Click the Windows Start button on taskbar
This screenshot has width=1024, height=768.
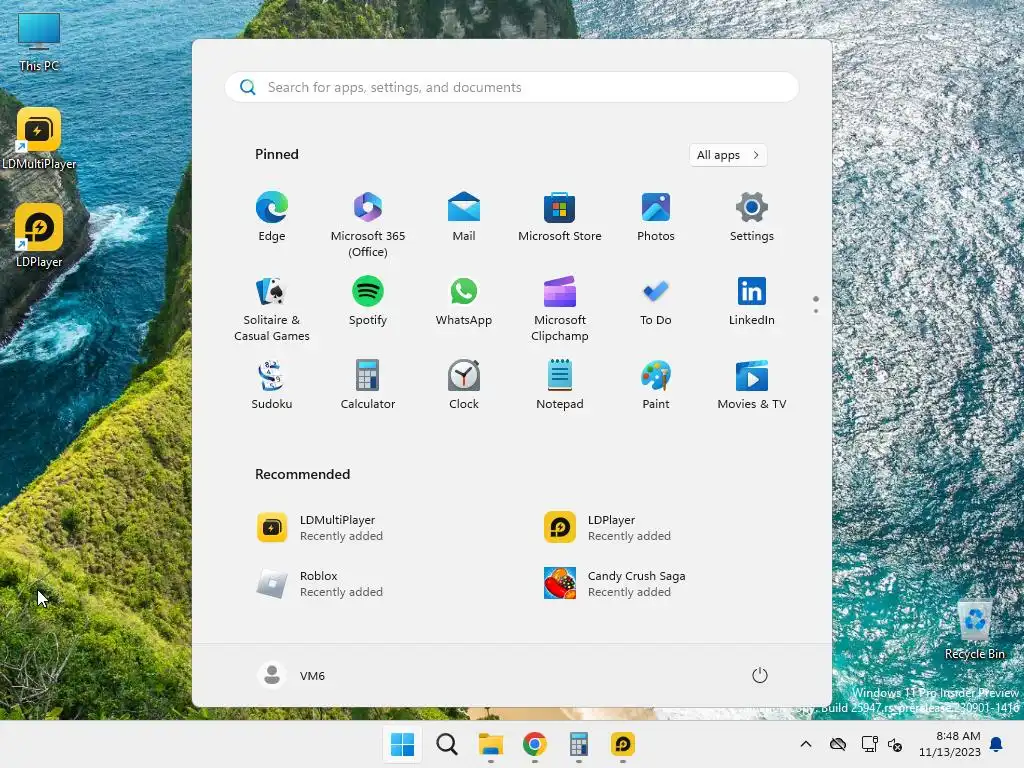pos(402,744)
